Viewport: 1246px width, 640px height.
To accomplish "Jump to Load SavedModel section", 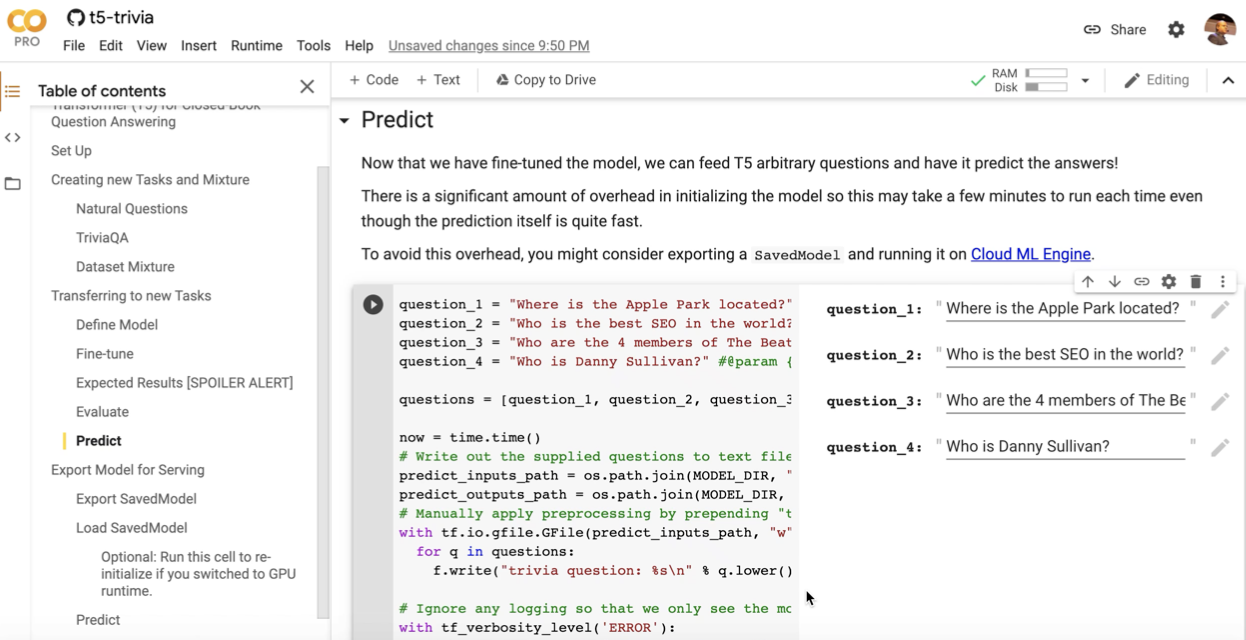I will coord(132,528).
